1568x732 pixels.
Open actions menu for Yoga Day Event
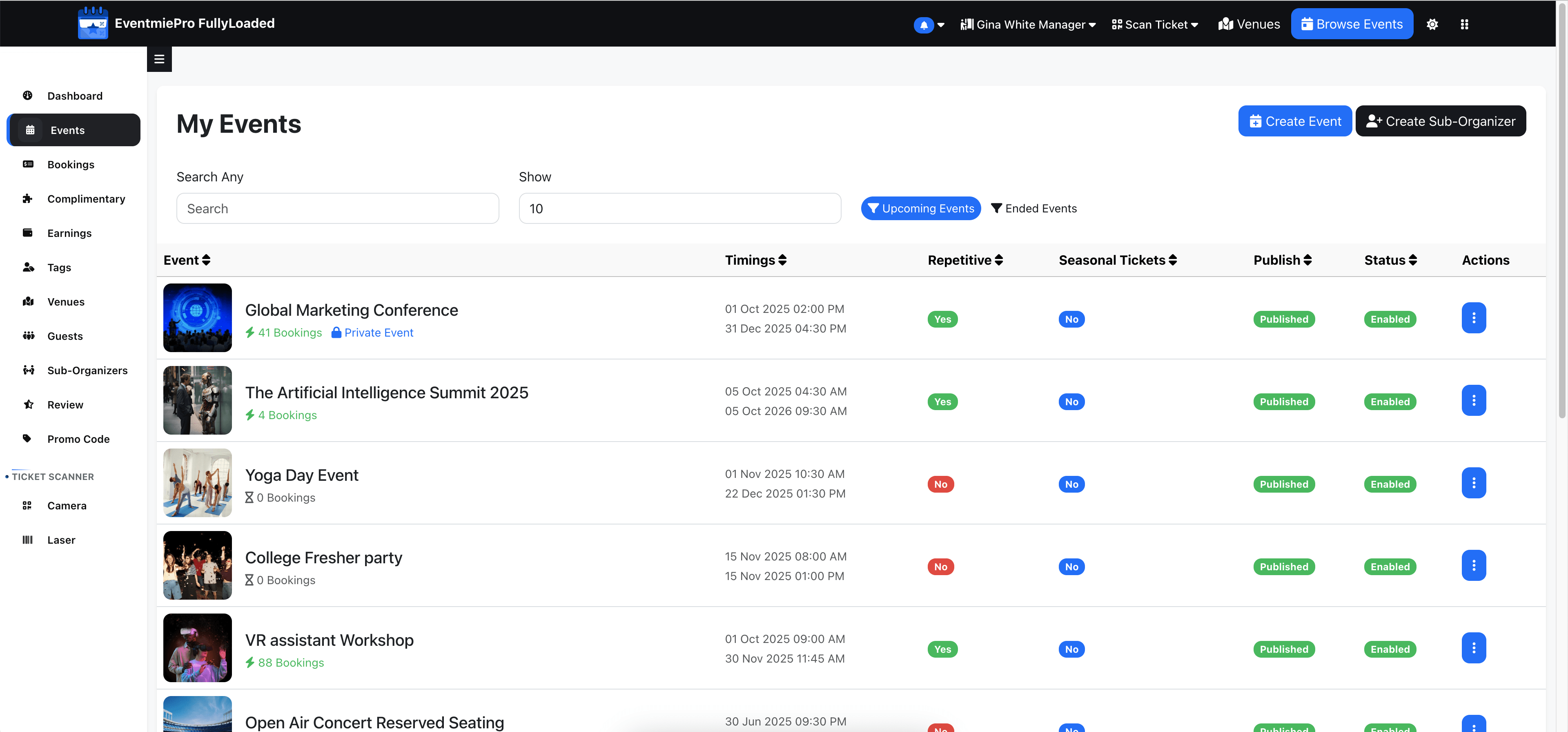coord(1473,483)
